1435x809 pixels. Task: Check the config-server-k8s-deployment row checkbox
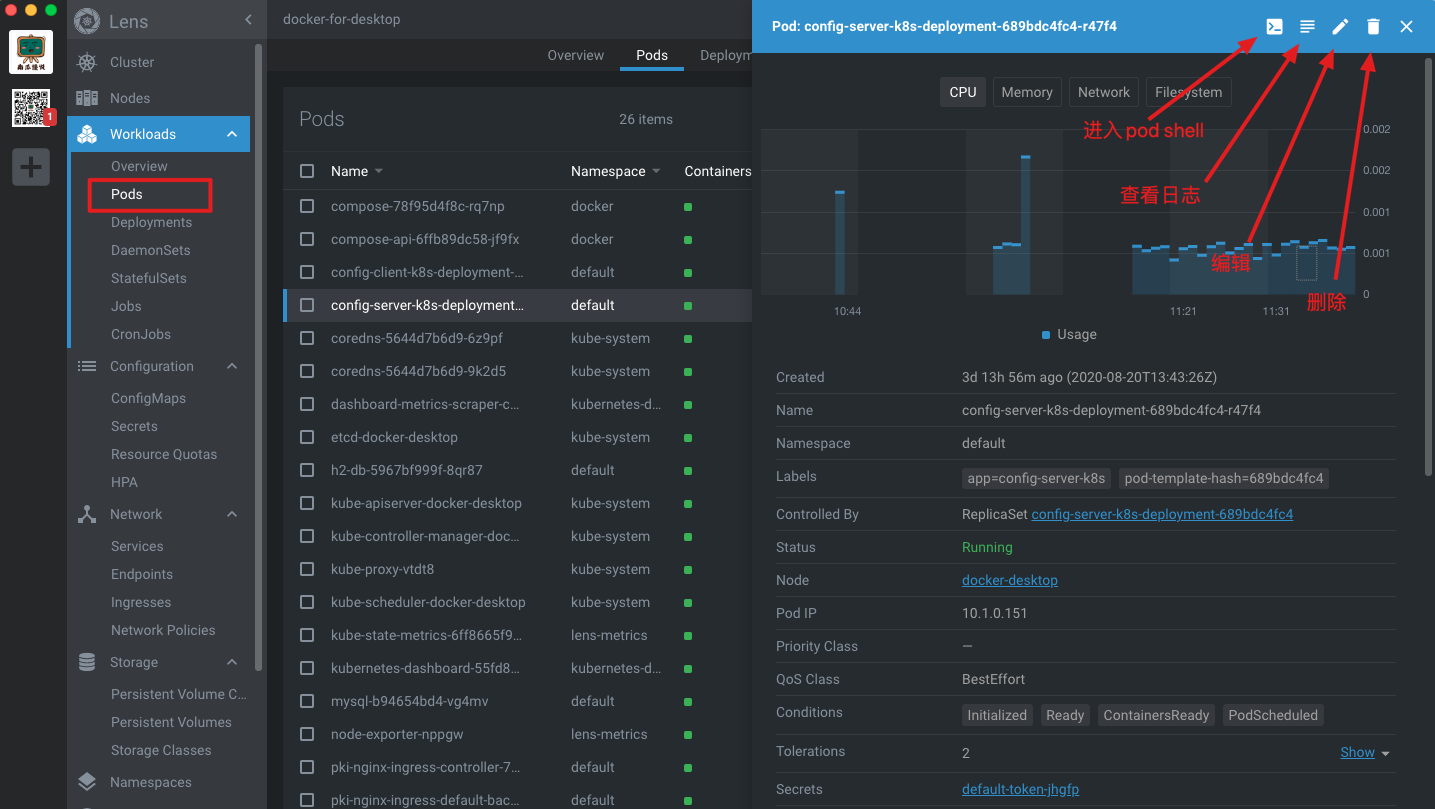[x=307, y=305]
